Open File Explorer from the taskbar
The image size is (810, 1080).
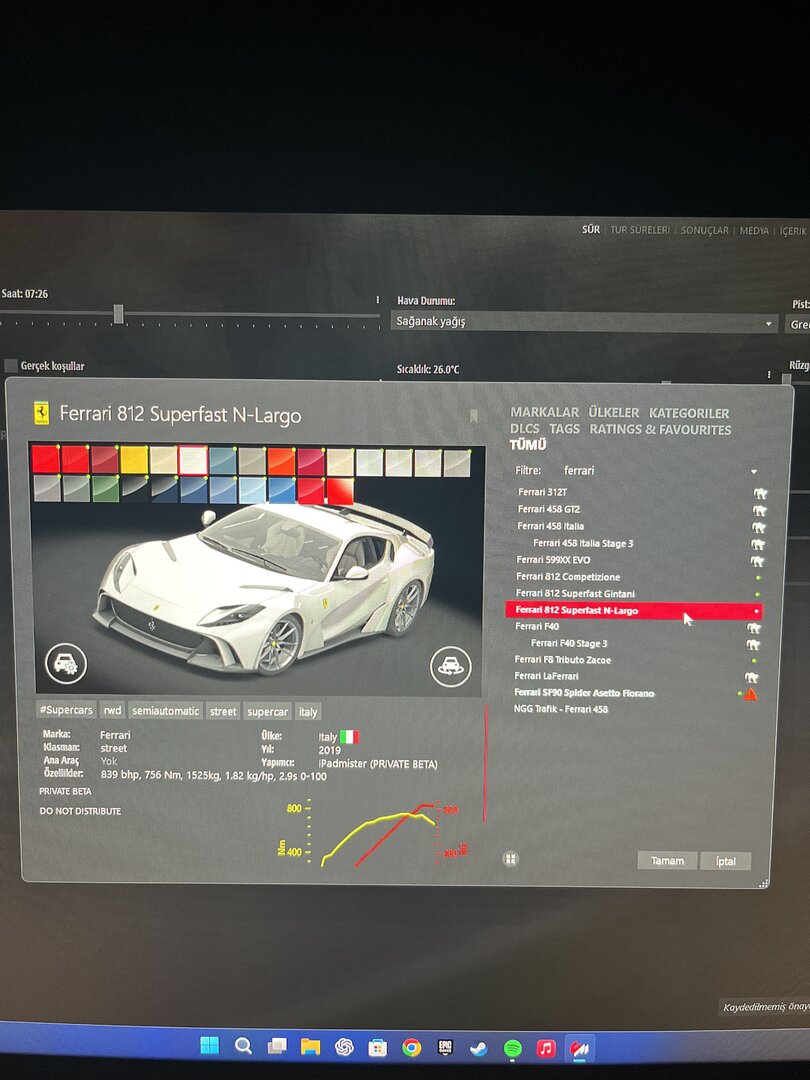click(311, 1046)
